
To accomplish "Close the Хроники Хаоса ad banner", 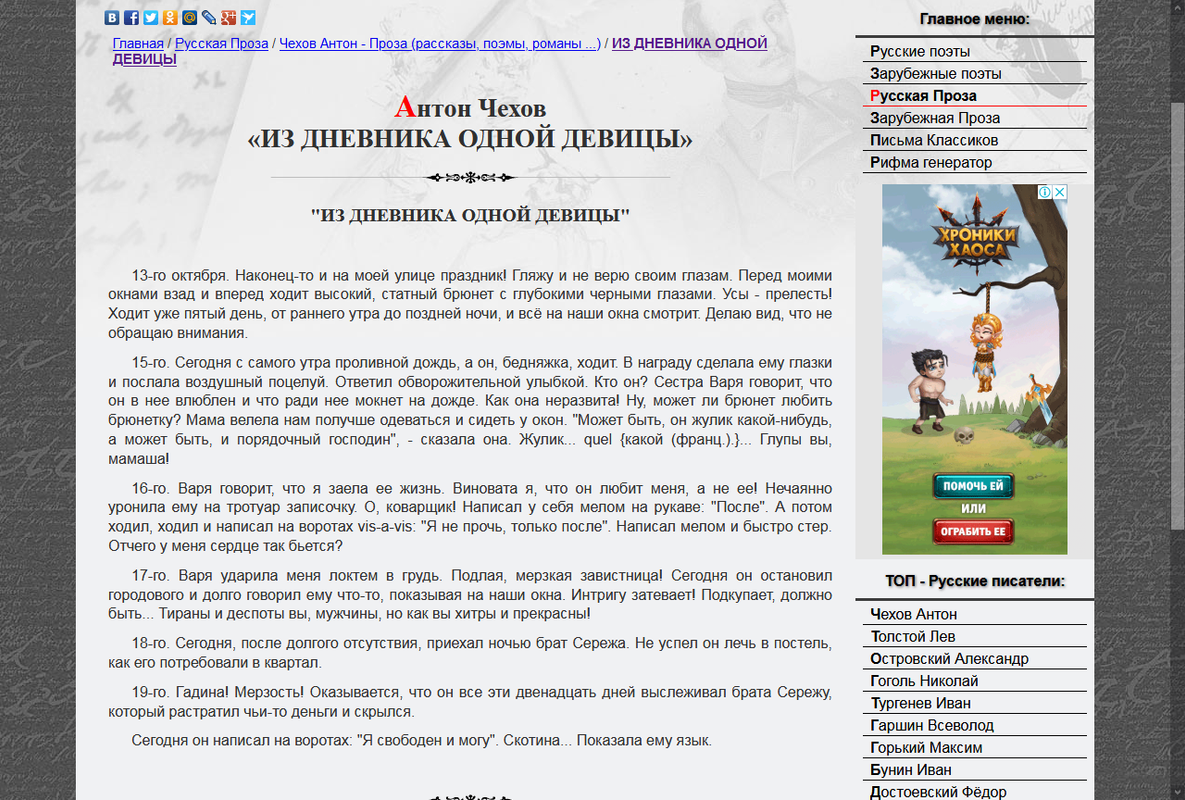I will [1060, 192].
